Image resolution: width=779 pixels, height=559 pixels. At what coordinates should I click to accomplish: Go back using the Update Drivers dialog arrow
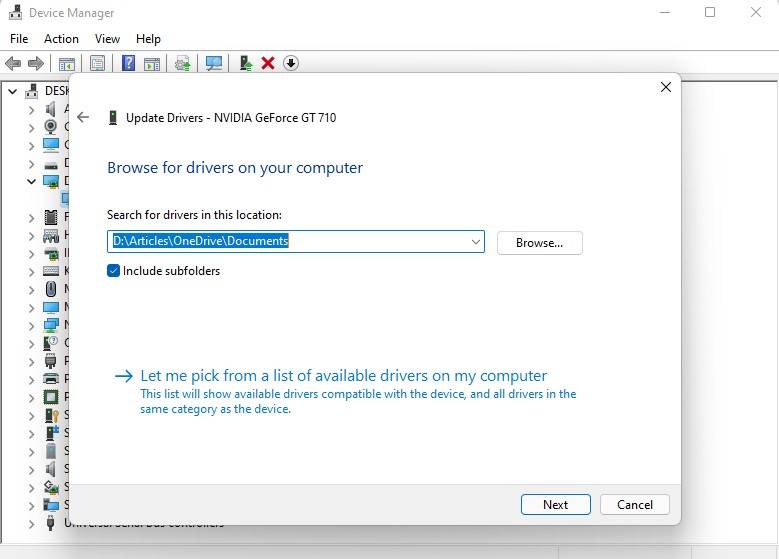(83, 117)
